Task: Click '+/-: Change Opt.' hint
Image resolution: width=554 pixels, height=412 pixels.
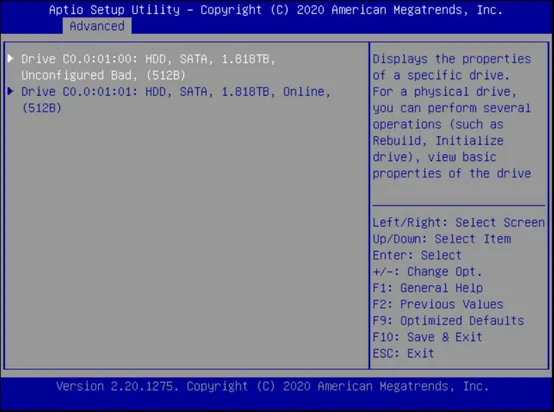Action: [428, 271]
